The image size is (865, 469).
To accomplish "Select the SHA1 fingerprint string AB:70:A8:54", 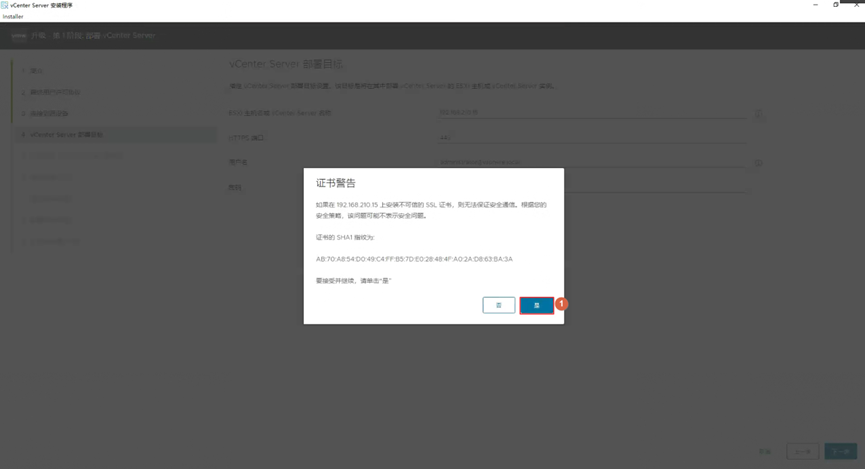I will 414,259.
